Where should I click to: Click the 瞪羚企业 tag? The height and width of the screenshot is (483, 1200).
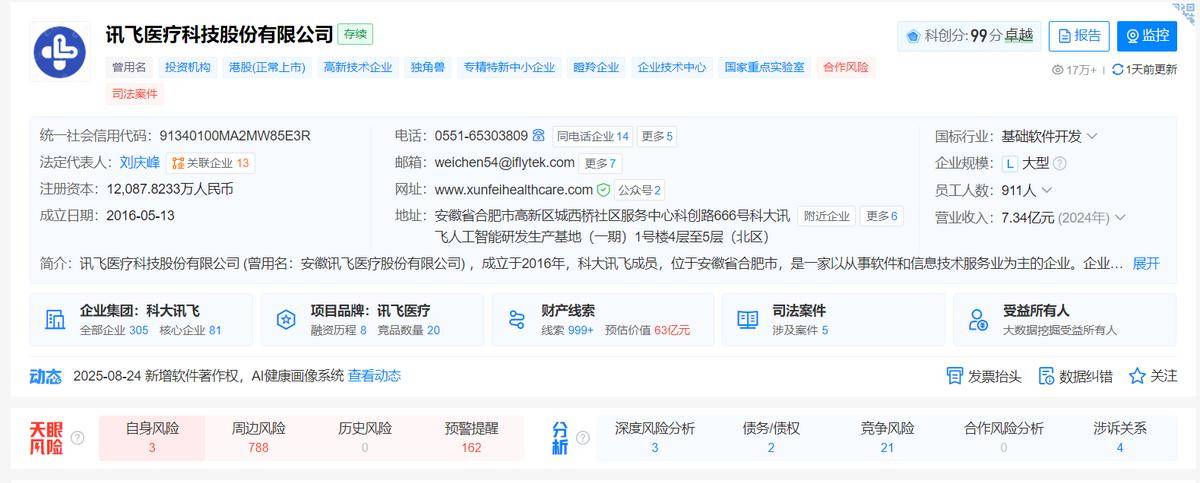coord(596,68)
